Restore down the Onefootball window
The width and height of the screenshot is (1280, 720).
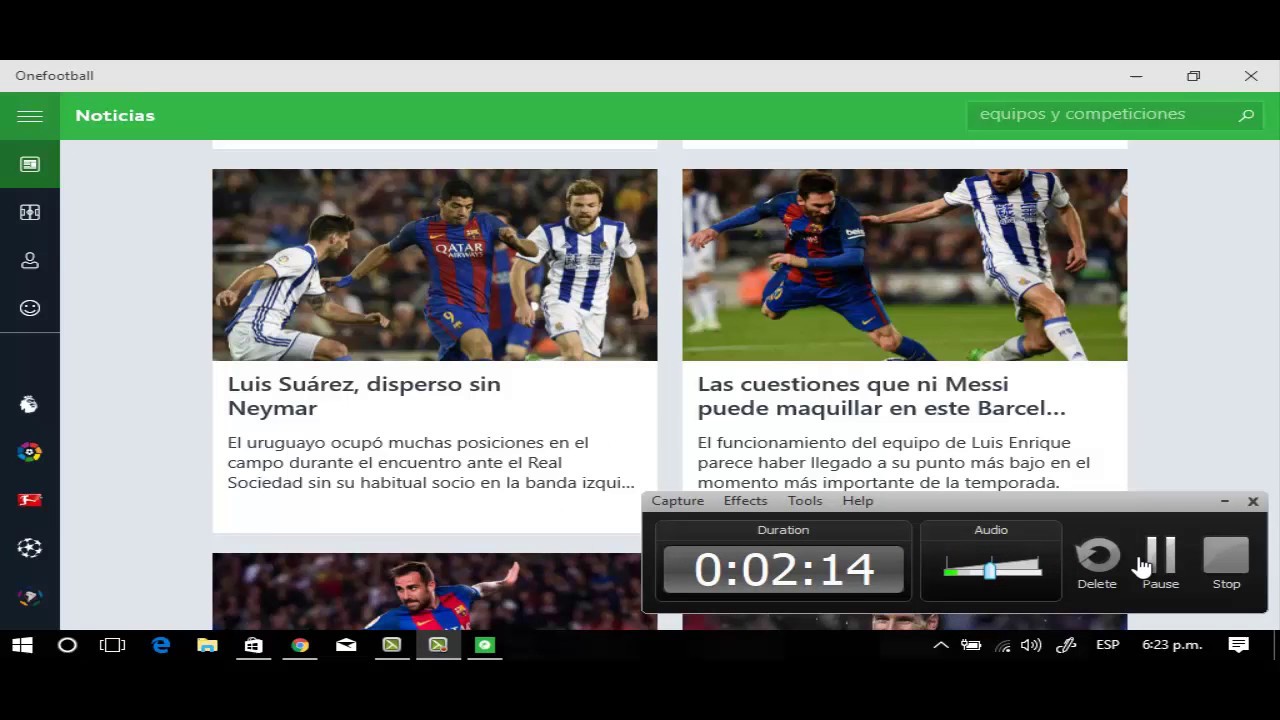(1194, 76)
